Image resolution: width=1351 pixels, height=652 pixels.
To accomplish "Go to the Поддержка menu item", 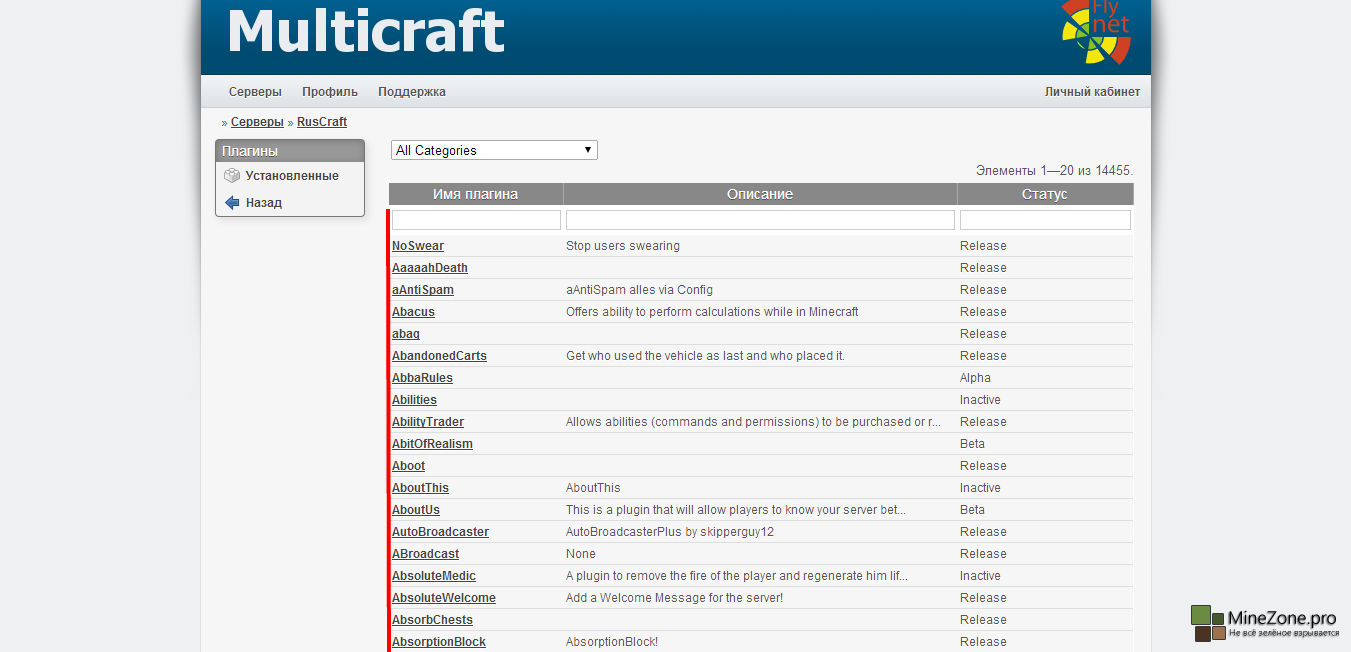I will pos(412,92).
